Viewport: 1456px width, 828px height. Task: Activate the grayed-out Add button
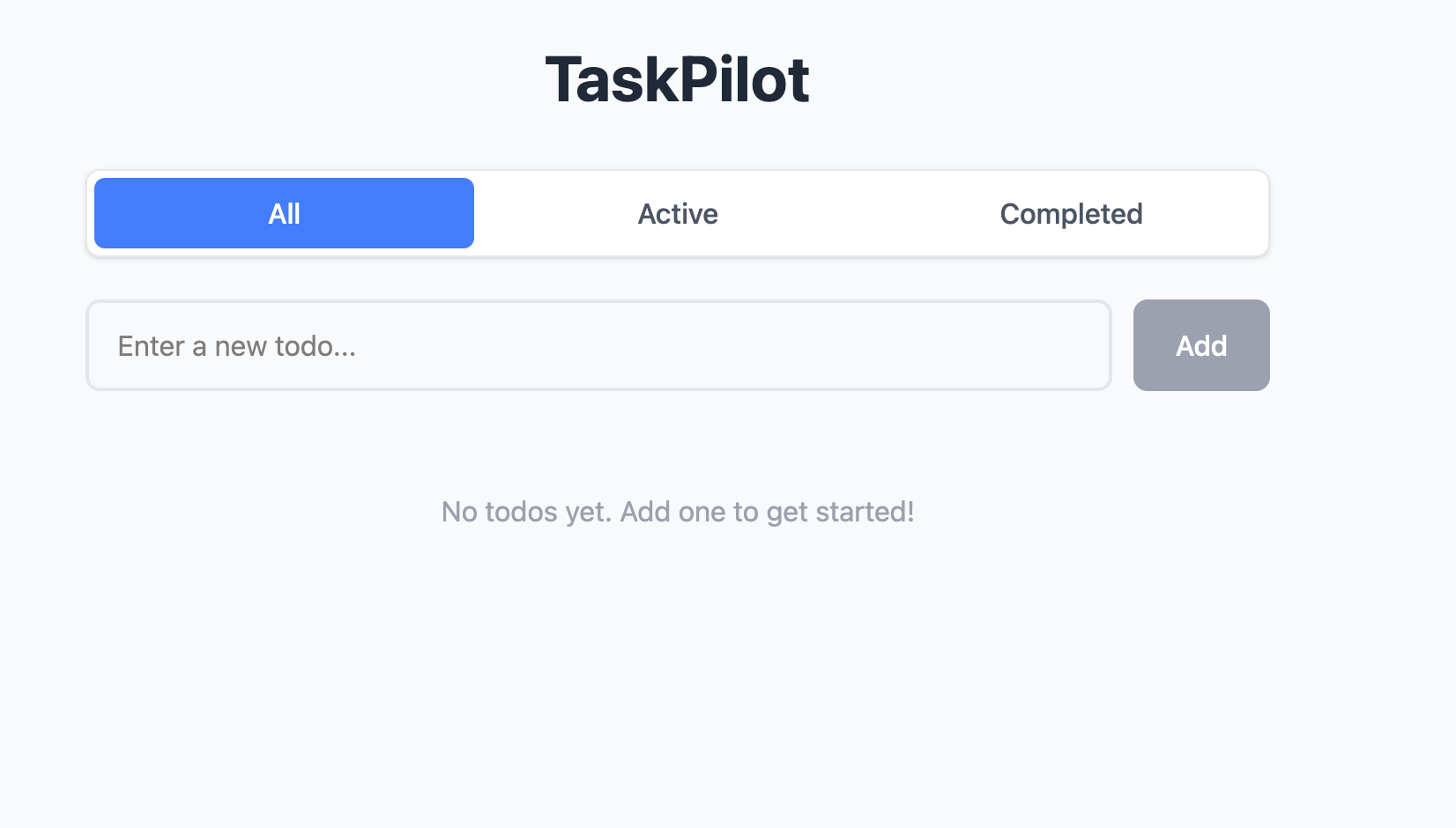(x=1200, y=345)
